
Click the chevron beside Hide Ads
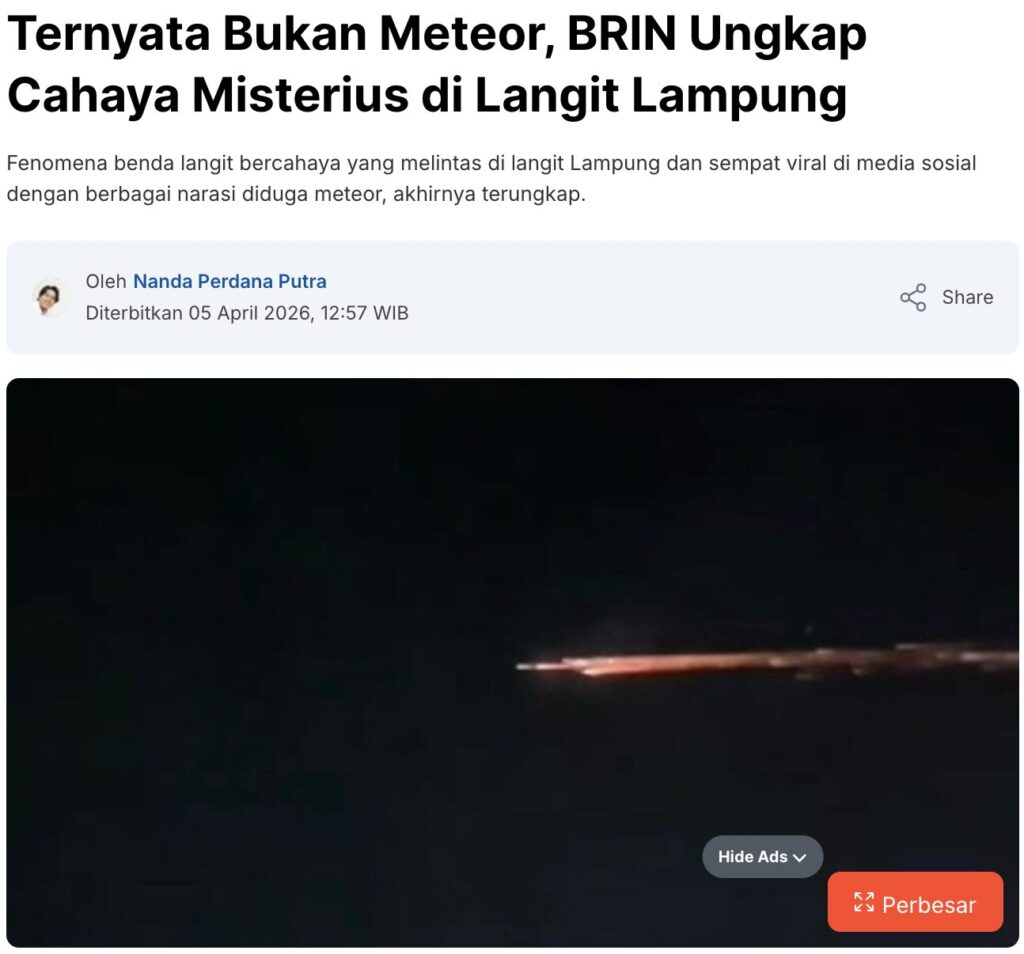pos(799,857)
